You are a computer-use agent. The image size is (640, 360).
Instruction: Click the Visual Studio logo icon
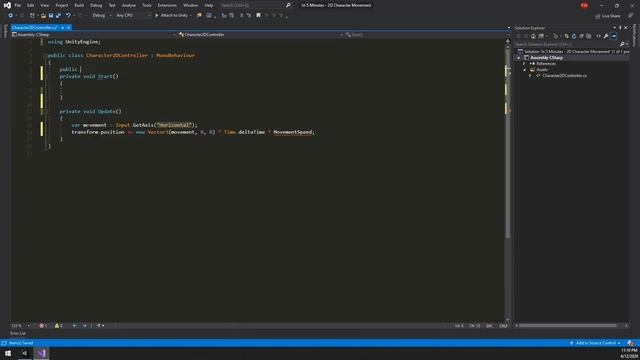point(7,5)
